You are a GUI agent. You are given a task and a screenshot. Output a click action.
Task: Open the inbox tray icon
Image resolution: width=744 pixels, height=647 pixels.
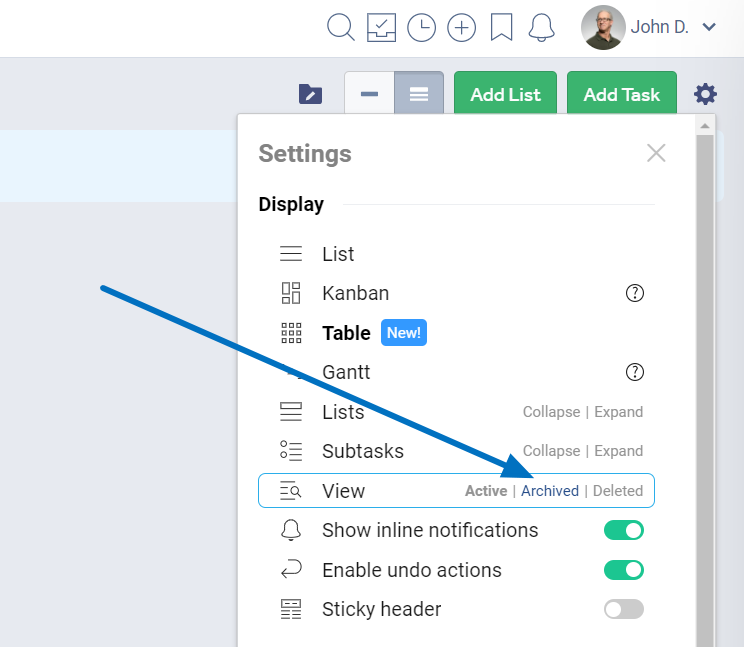381,27
